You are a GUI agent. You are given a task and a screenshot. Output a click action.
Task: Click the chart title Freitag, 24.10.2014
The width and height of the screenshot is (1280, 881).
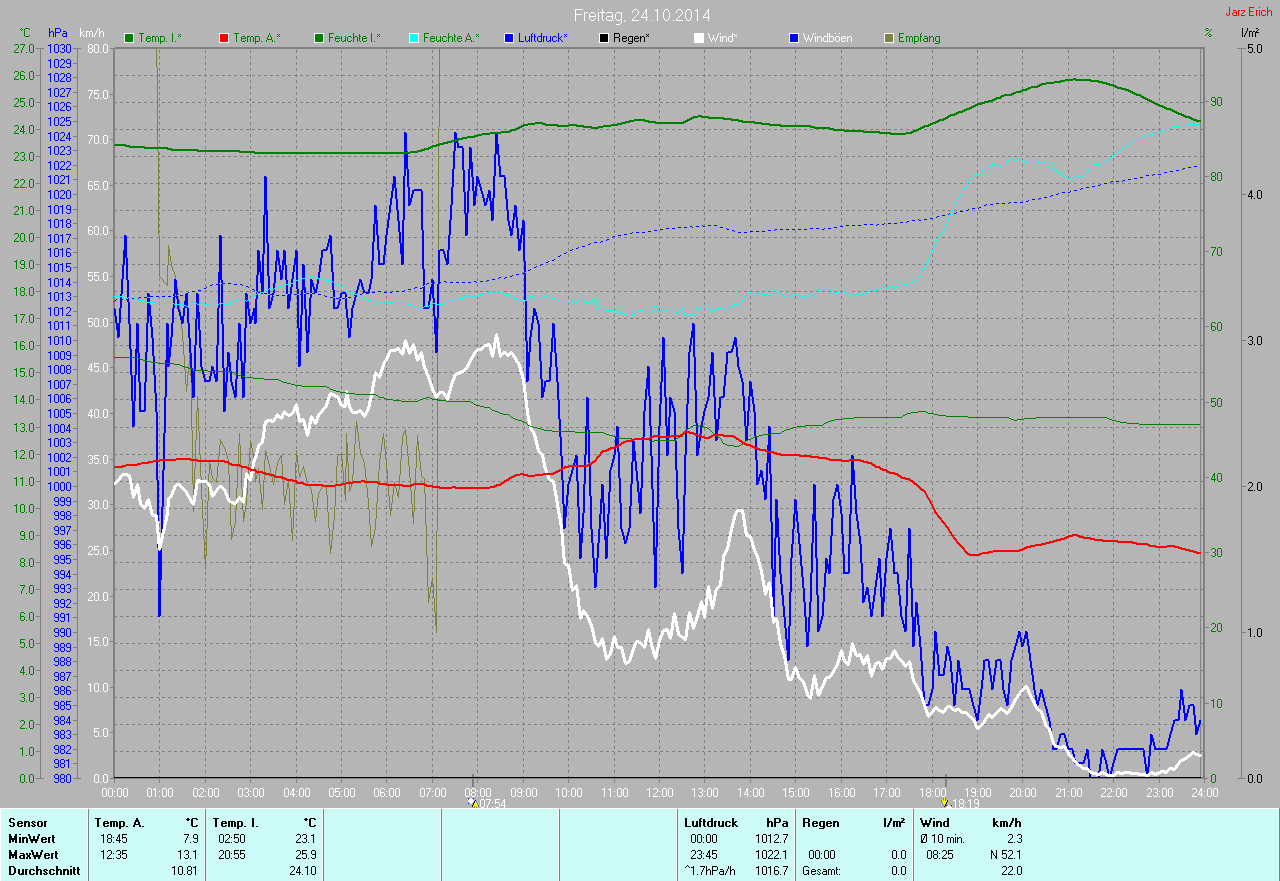(642, 15)
